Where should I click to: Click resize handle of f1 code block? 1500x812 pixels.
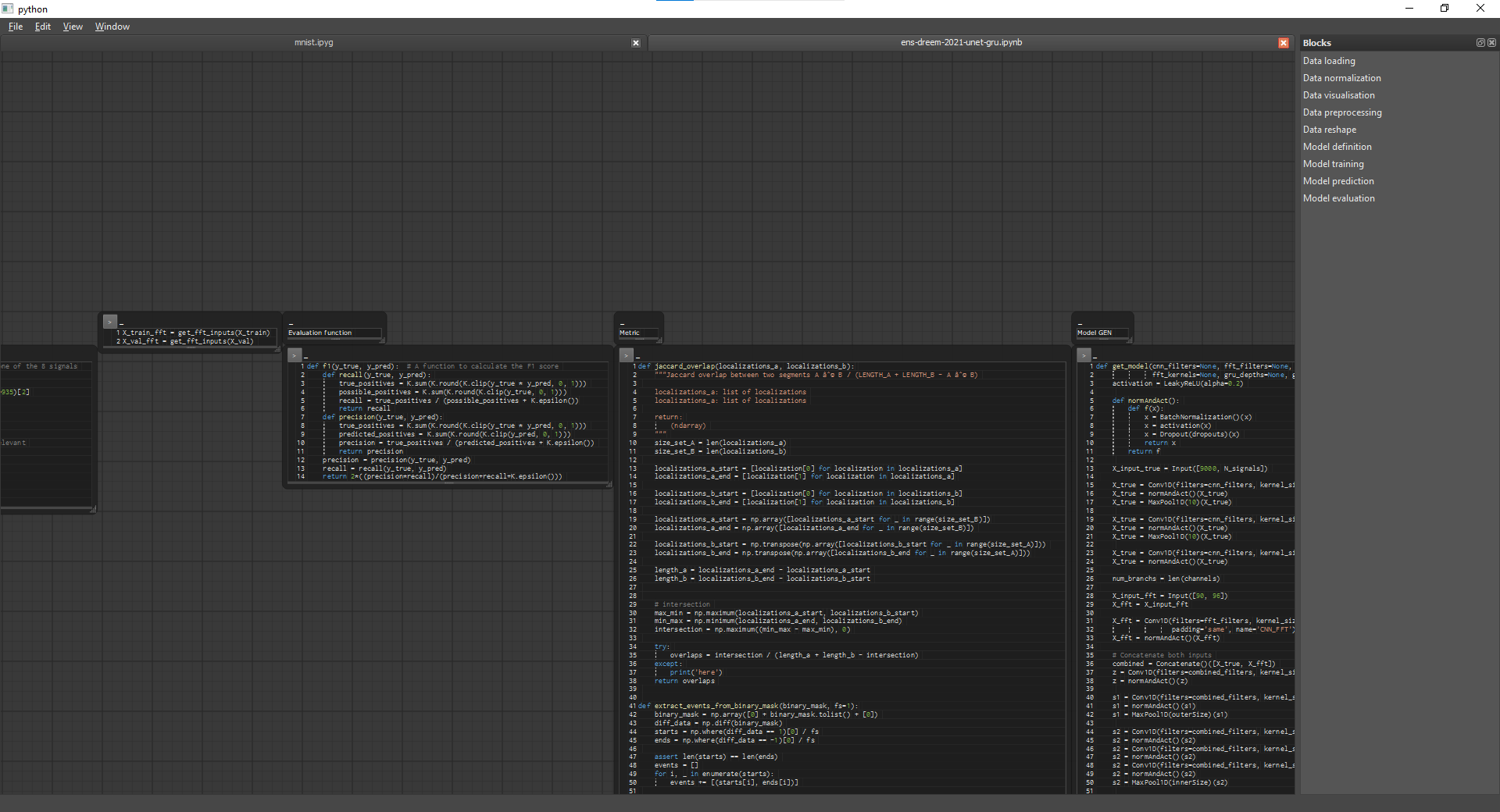pyautogui.click(x=609, y=485)
